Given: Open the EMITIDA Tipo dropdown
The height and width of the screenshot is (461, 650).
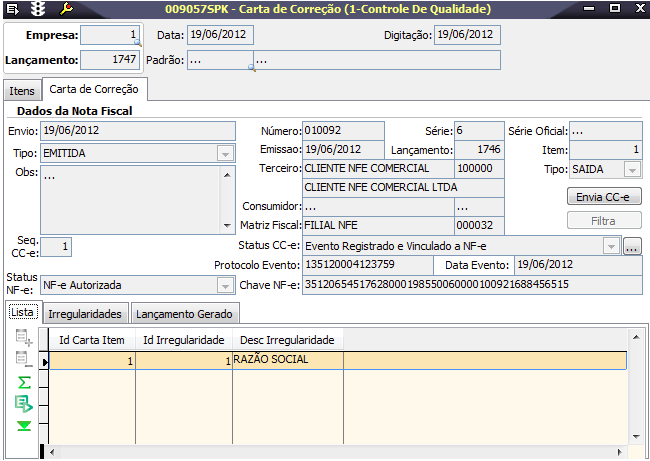Looking at the screenshot, I should 225,153.
